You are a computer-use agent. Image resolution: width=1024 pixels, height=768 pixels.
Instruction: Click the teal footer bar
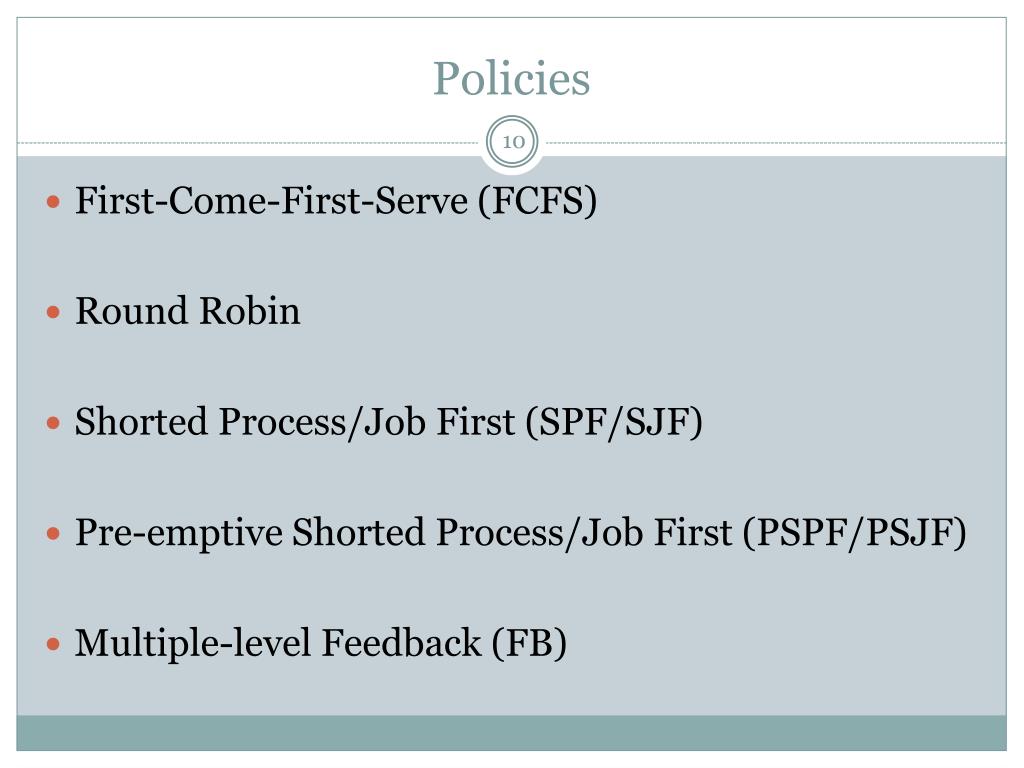[x=512, y=733]
